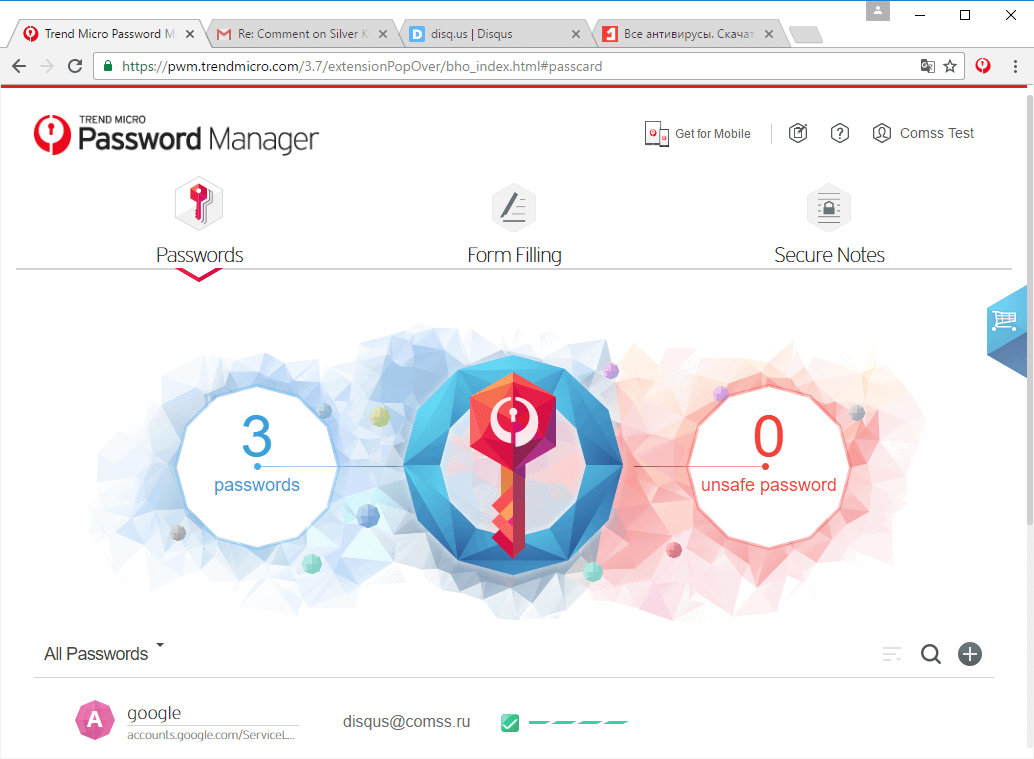
Task: Click the Comss Test account avatar icon
Action: pyautogui.click(x=882, y=133)
